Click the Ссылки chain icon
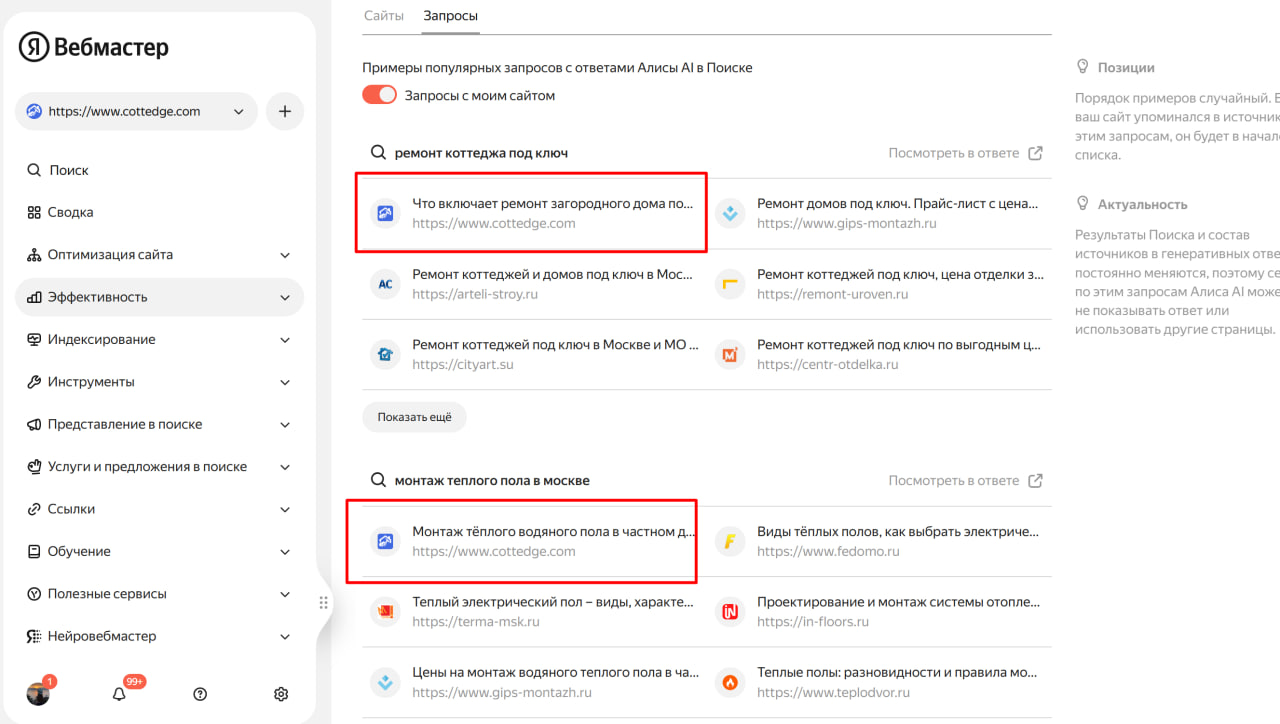1280x724 pixels. (x=34, y=509)
